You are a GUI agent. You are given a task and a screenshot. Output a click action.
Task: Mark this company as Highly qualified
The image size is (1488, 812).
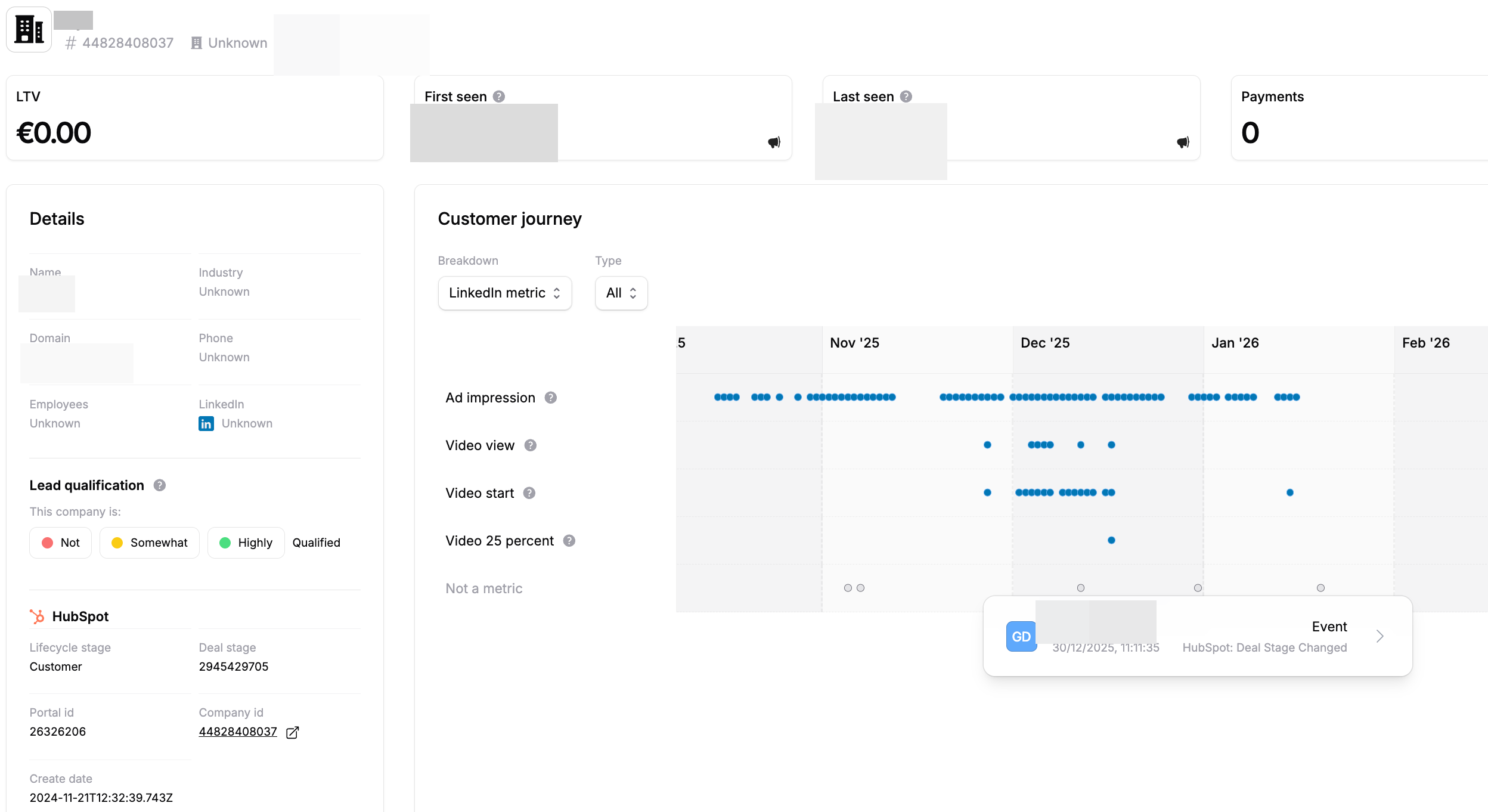[246, 543]
